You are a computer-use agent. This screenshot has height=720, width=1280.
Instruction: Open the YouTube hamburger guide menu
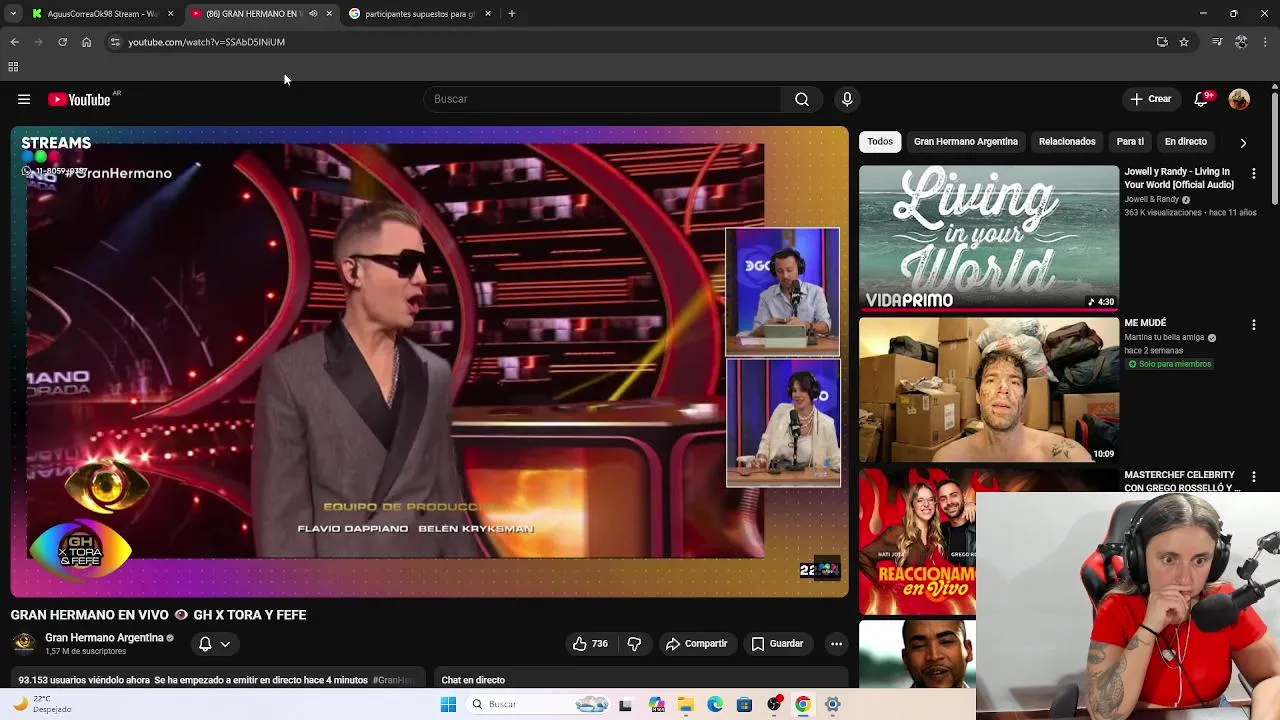[24, 99]
